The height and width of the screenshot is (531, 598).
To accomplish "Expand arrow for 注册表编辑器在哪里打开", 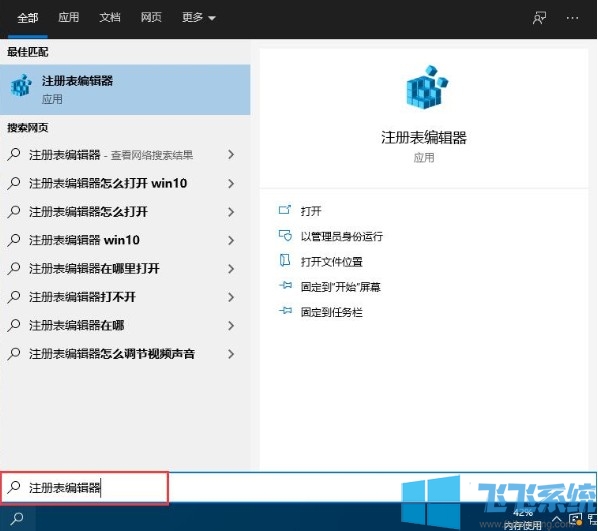I will click(x=231, y=269).
